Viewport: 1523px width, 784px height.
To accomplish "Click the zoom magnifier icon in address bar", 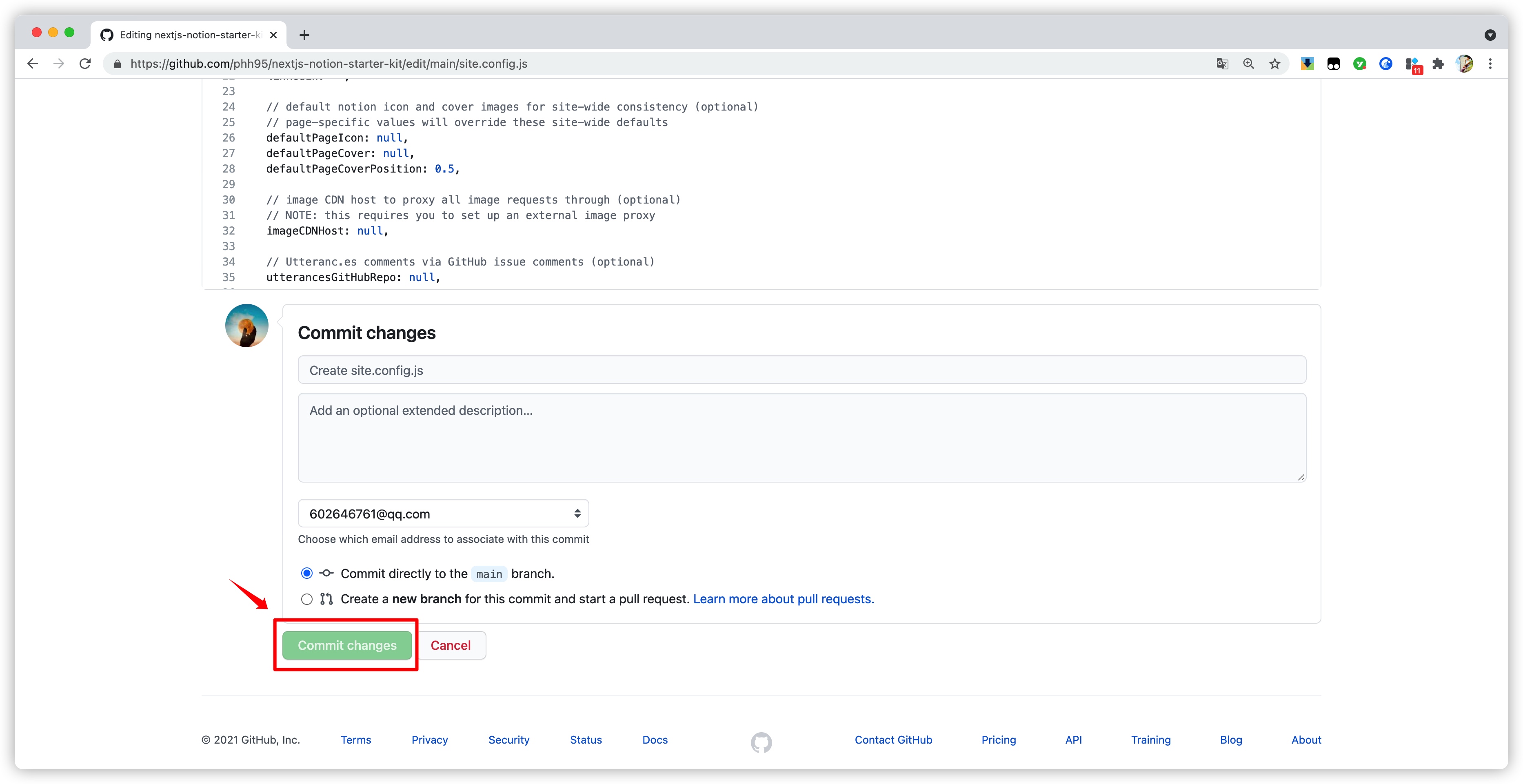I will (x=1248, y=64).
